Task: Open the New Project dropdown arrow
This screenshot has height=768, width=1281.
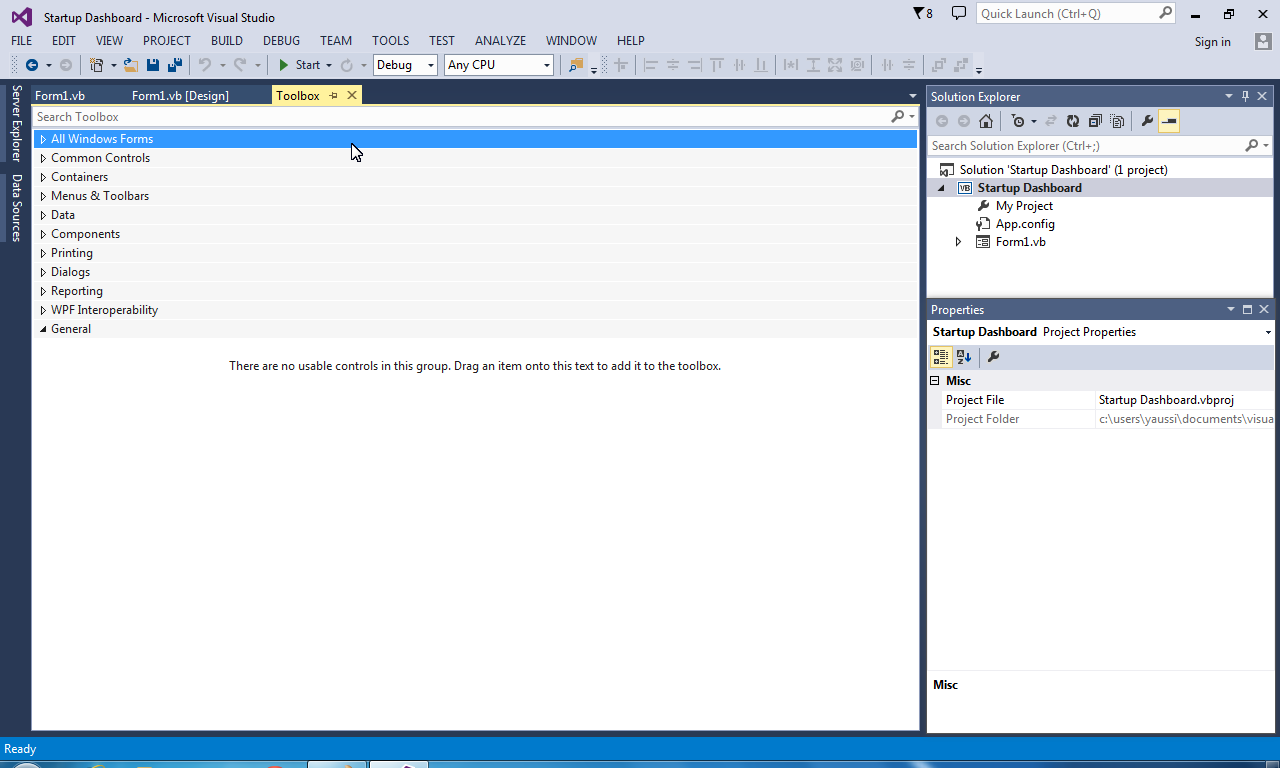Action: (x=113, y=65)
